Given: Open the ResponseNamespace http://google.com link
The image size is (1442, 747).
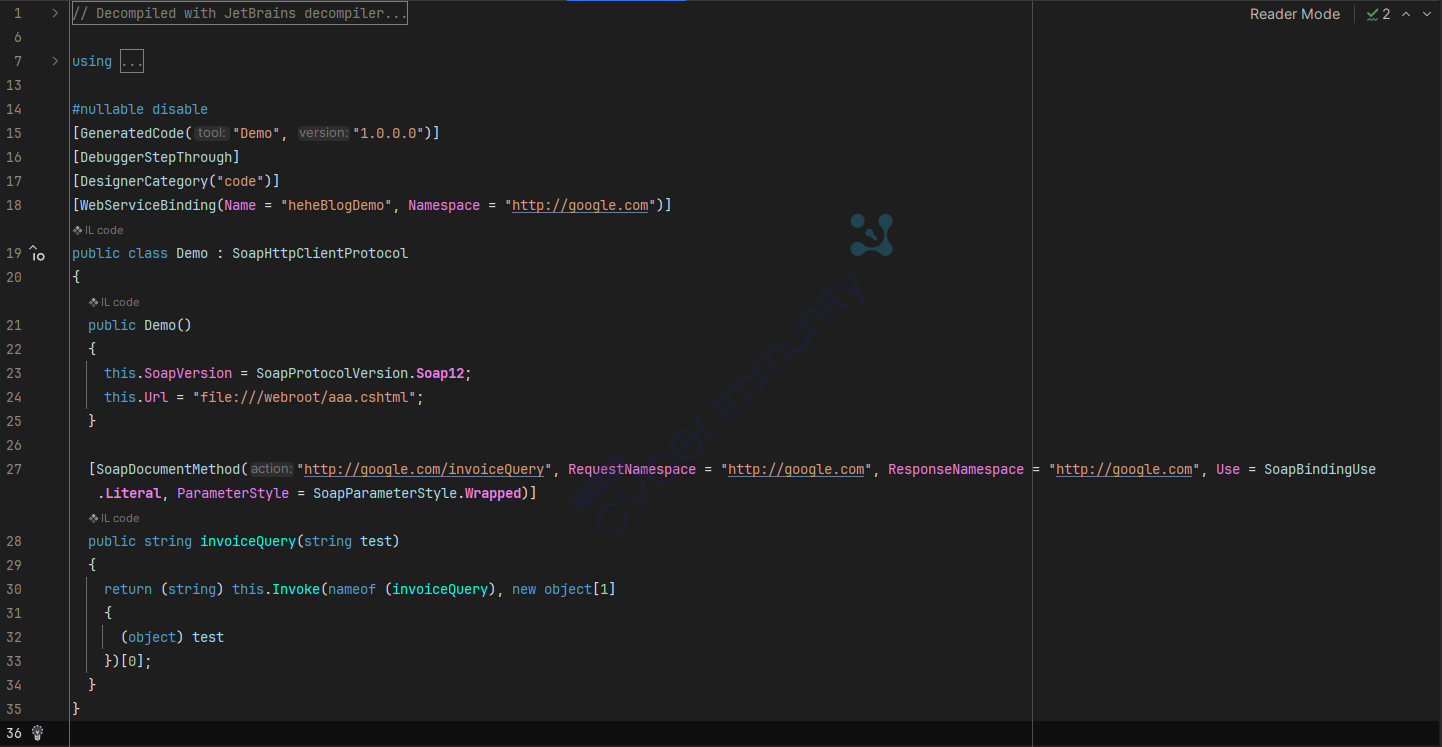Looking at the screenshot, I should click(x=1124, y=469).
